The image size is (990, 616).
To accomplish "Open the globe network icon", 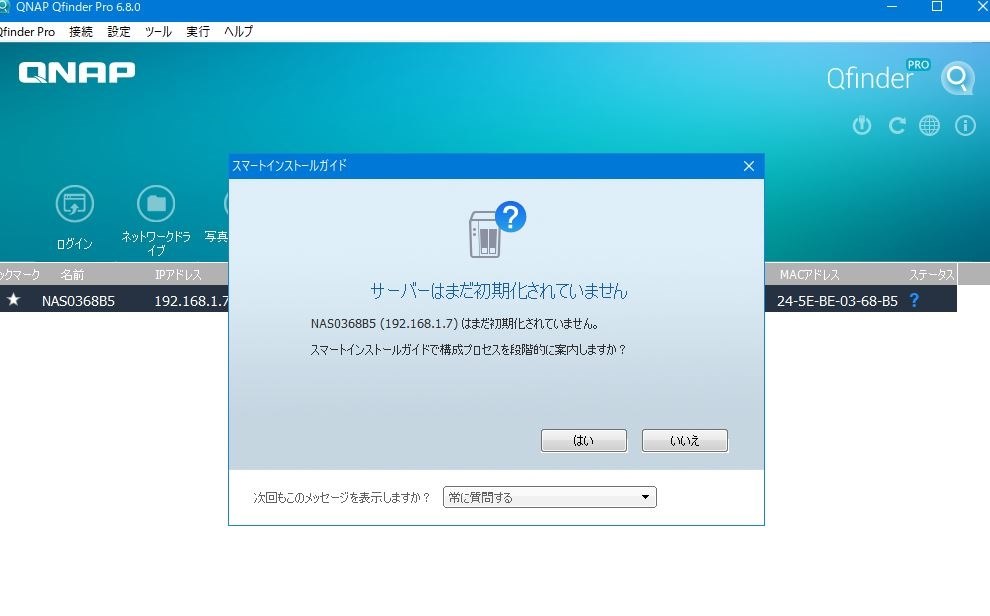I will [x=929, y=125].
